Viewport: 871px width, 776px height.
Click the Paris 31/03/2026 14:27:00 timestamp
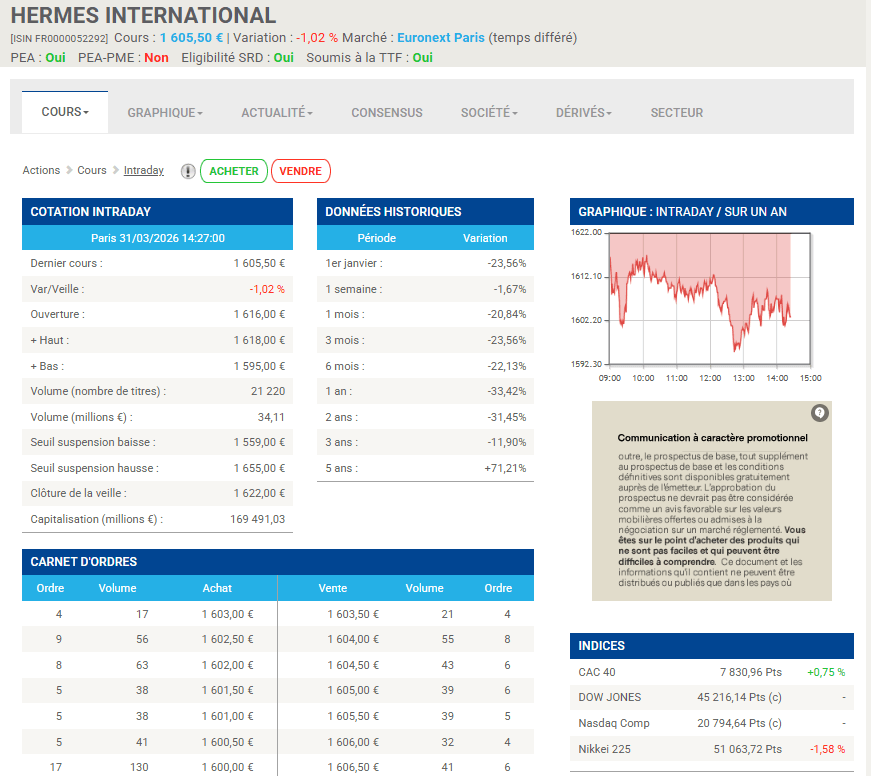tap(158, 238)
